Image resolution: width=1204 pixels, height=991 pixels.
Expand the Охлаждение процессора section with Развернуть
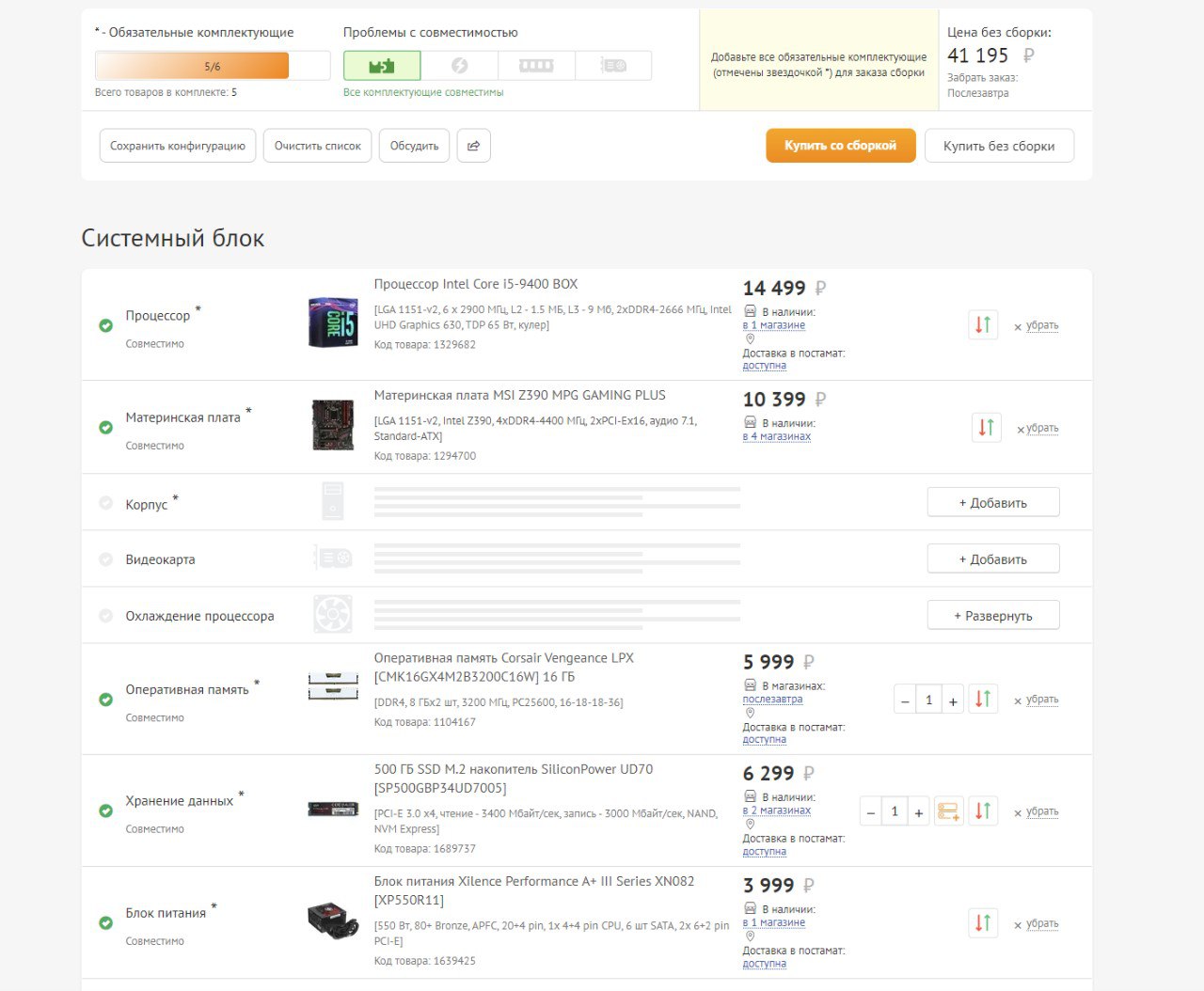pyautogui.click(x=993, y=616)
